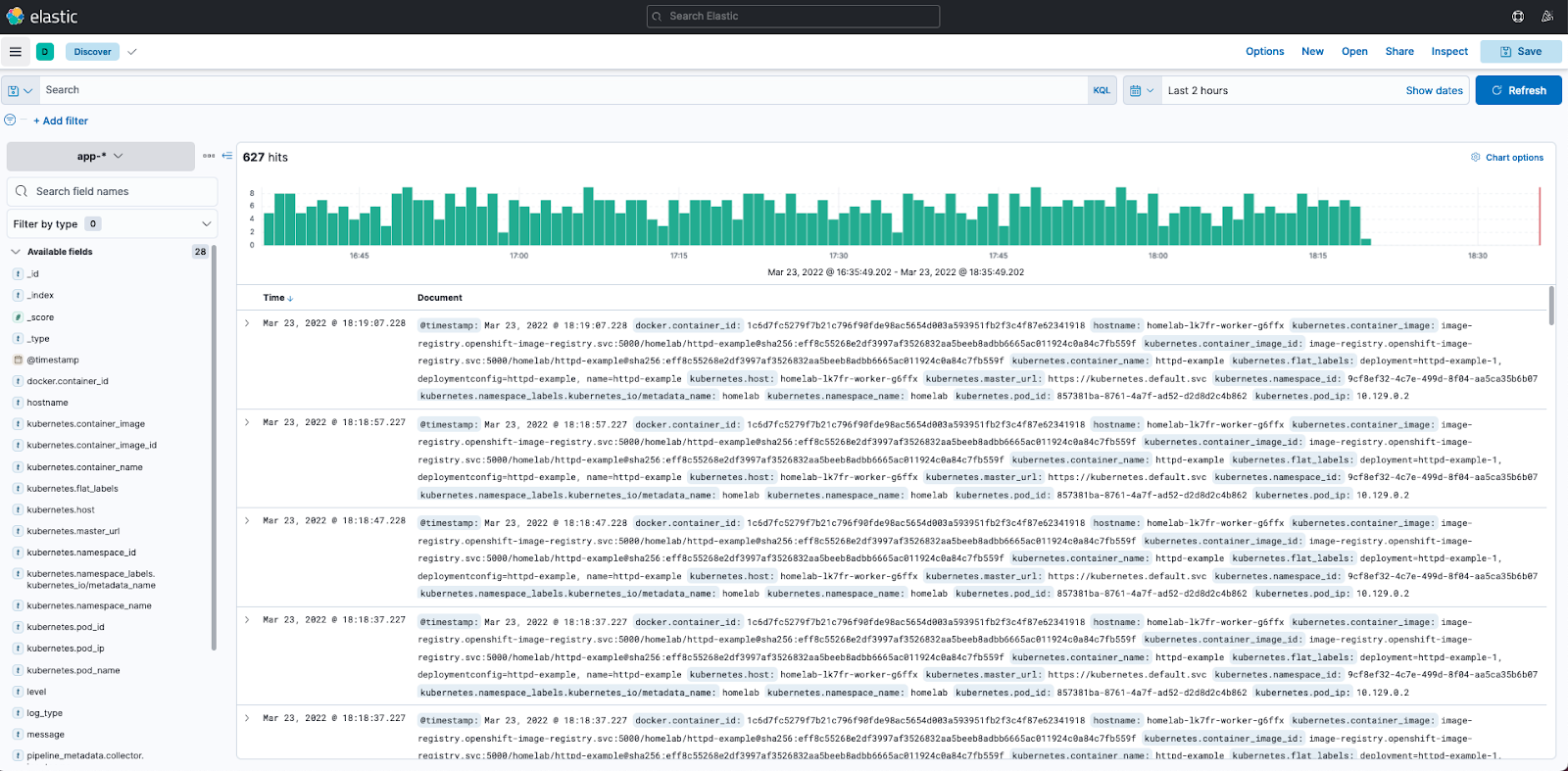Select the Share menu item
The height and width of the screenshot is (771, 1568).
coord(1398,52)
